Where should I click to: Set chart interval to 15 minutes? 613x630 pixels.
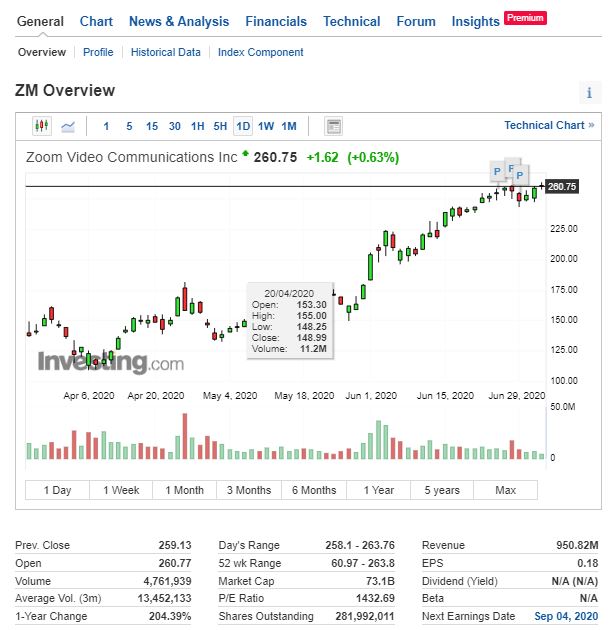151,127
